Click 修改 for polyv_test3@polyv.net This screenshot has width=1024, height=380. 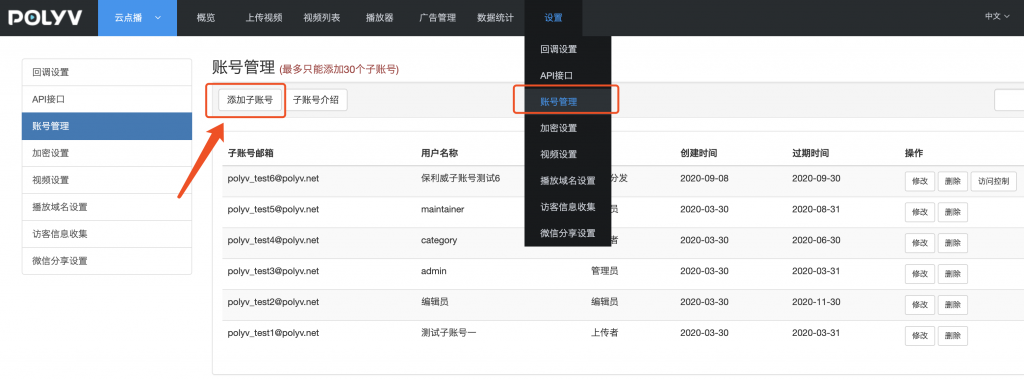pos(920,274)
